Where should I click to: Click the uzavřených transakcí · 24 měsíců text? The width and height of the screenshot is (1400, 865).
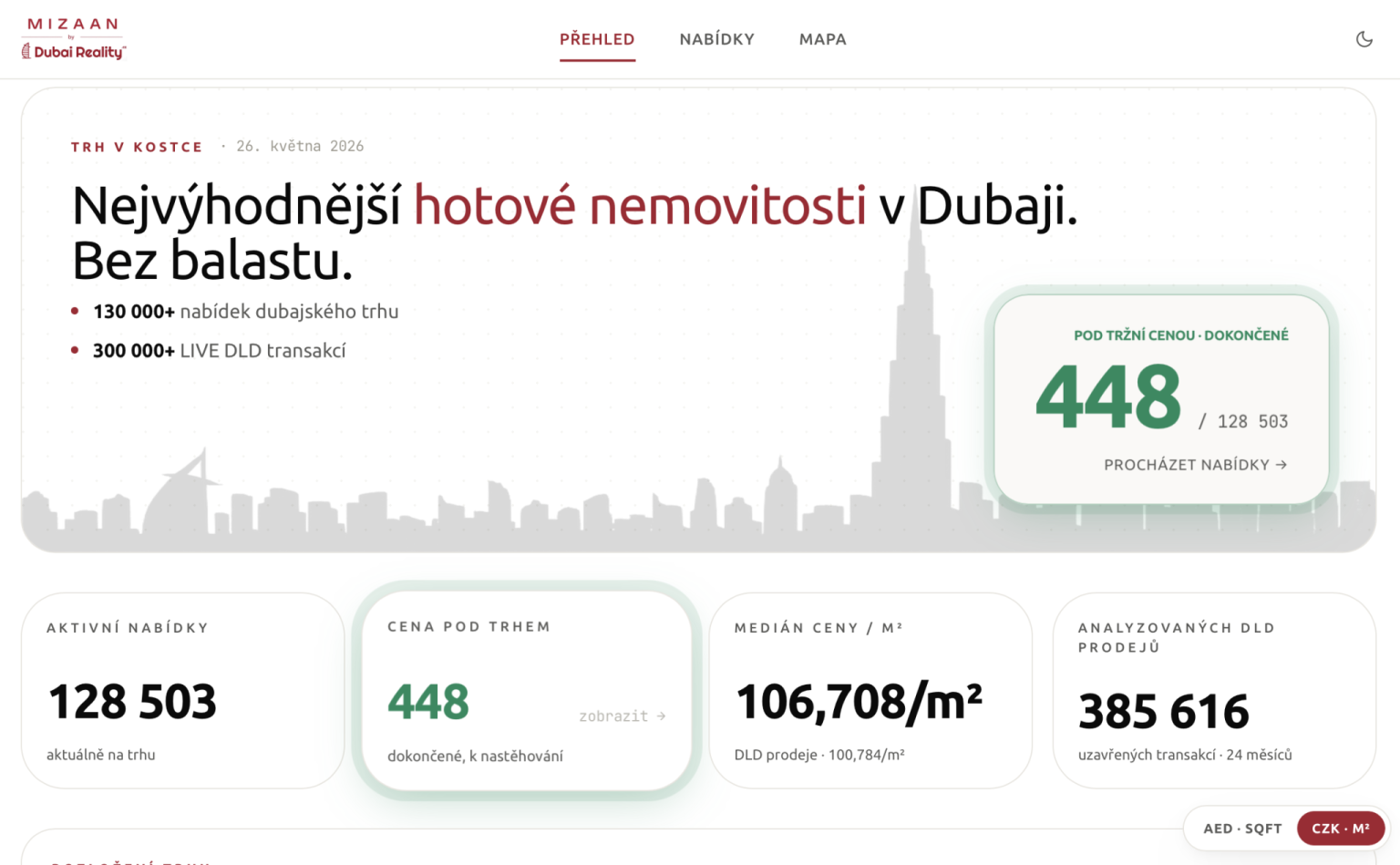tap(1185, 755)
